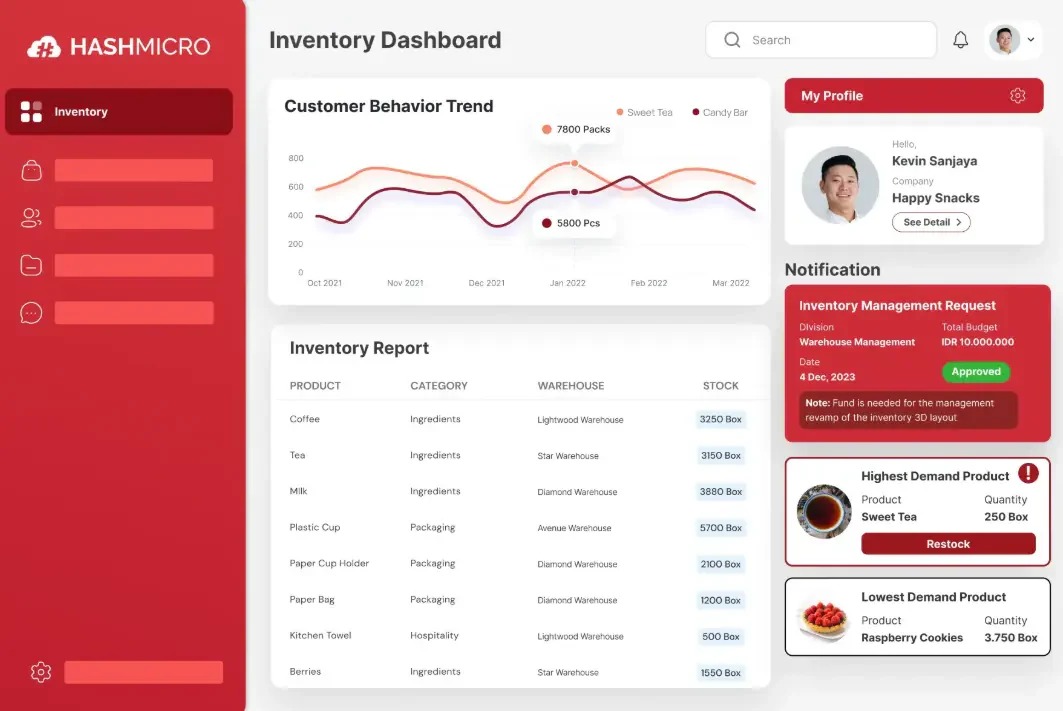Click Kevin Sanjaya's profile photo
The height and width of the screenshot is (711, 1063).
click(x=840, y=185)
